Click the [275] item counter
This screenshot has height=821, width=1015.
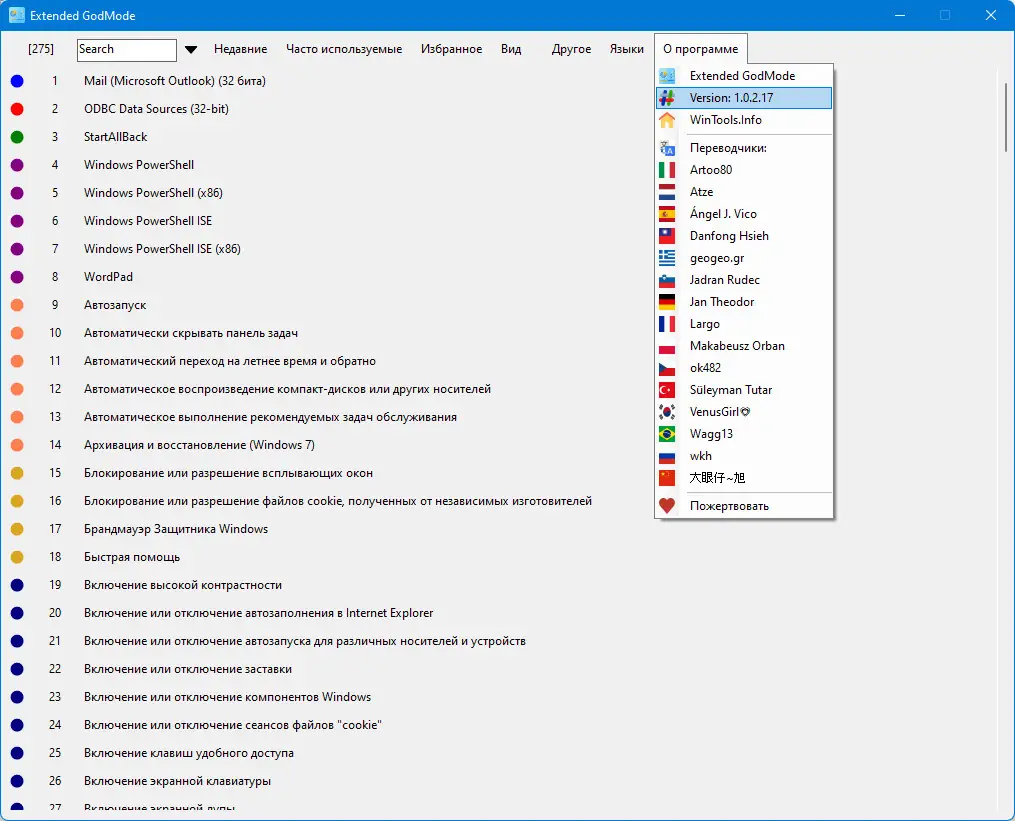tap(41, 49)
